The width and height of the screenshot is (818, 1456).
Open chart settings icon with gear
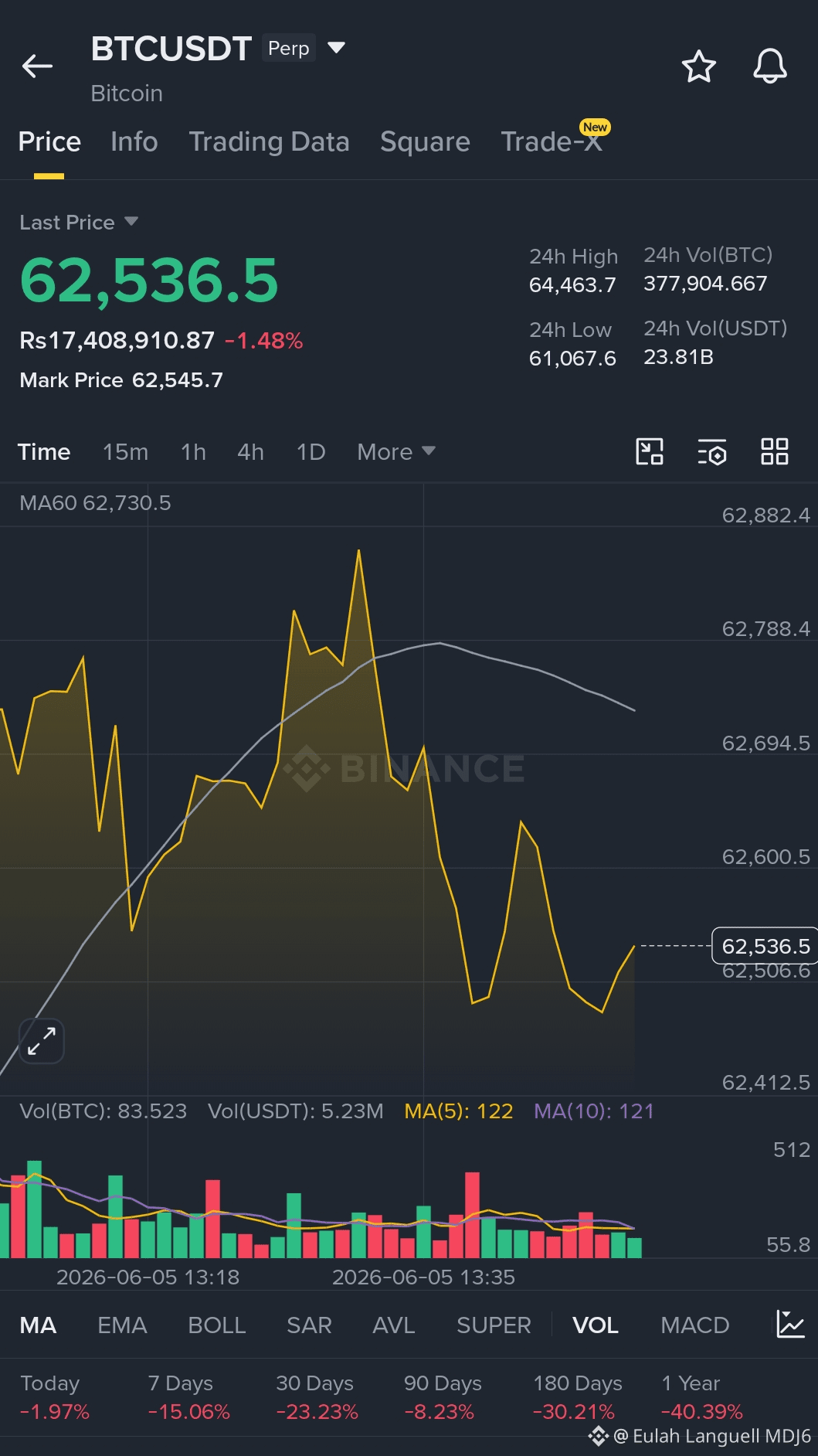pos(712,451)
